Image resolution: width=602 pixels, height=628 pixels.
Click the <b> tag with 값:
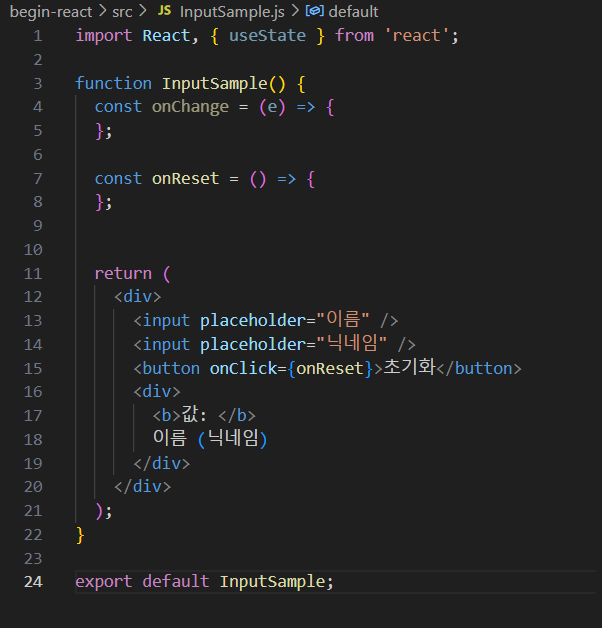click(x=204, y=415)
